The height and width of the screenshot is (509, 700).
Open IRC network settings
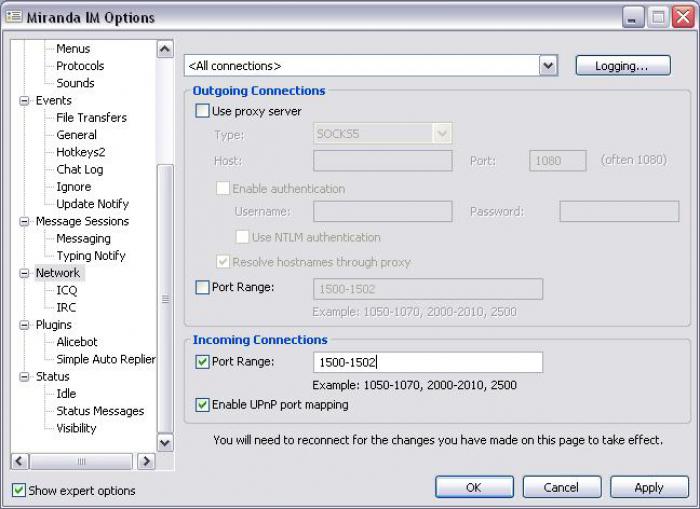pos(66,308)
